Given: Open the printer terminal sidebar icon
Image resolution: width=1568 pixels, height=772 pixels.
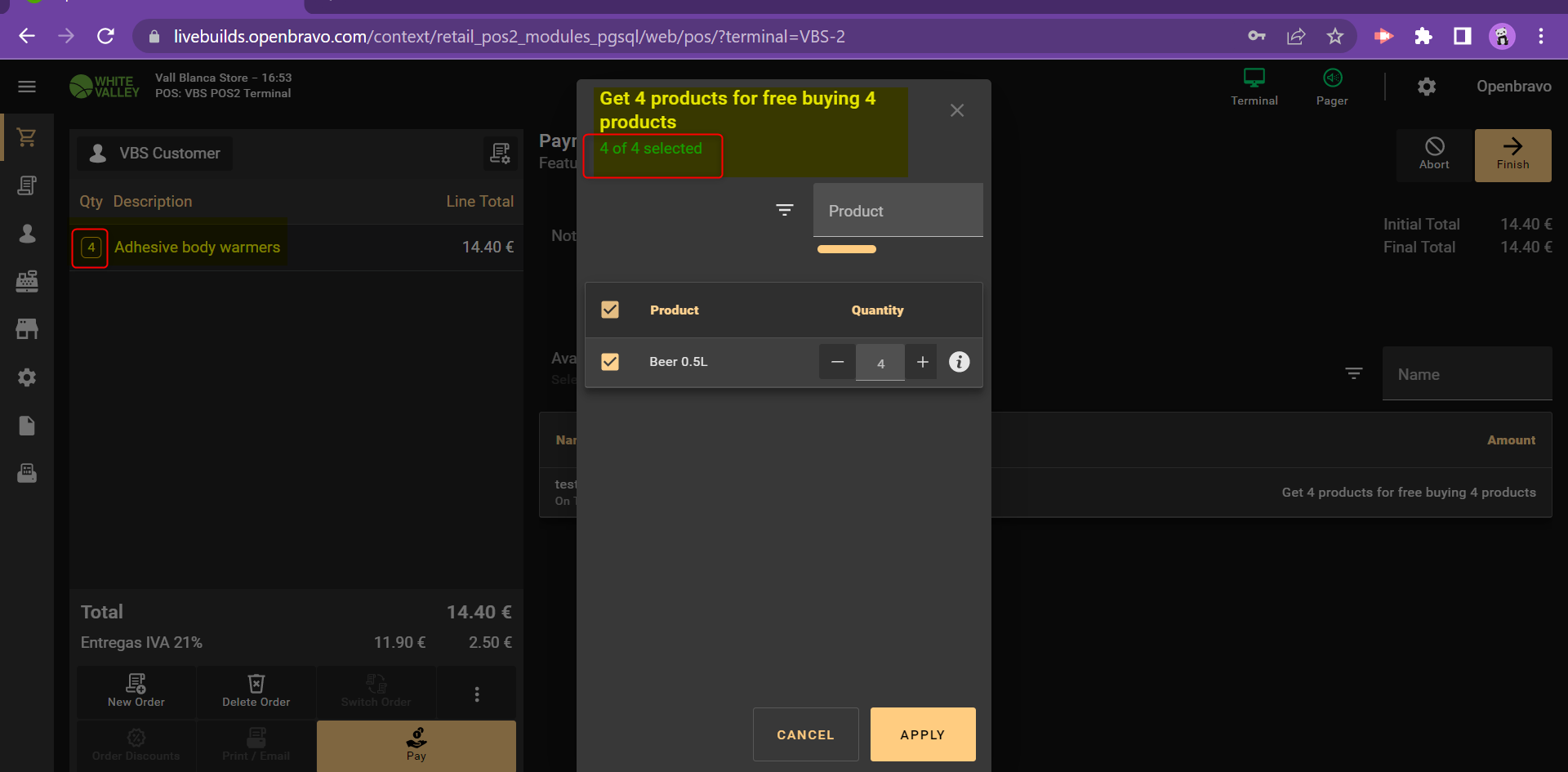Looking at the screenshot, I should pyautogui.click(x=27, y=473).
